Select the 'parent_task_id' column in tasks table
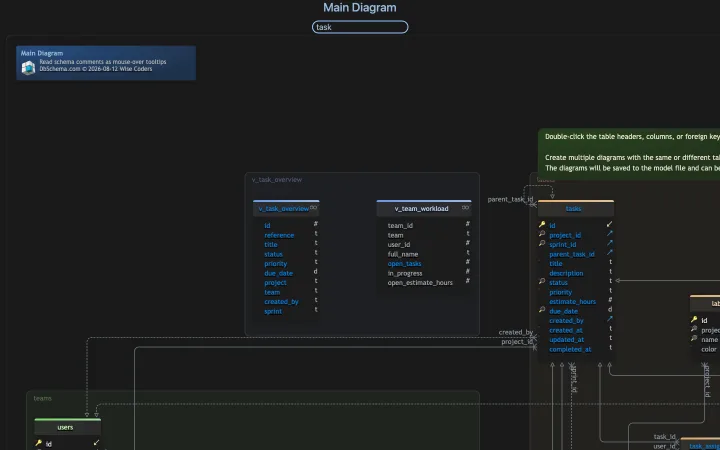The image size is (720, 450). point(572,254)
